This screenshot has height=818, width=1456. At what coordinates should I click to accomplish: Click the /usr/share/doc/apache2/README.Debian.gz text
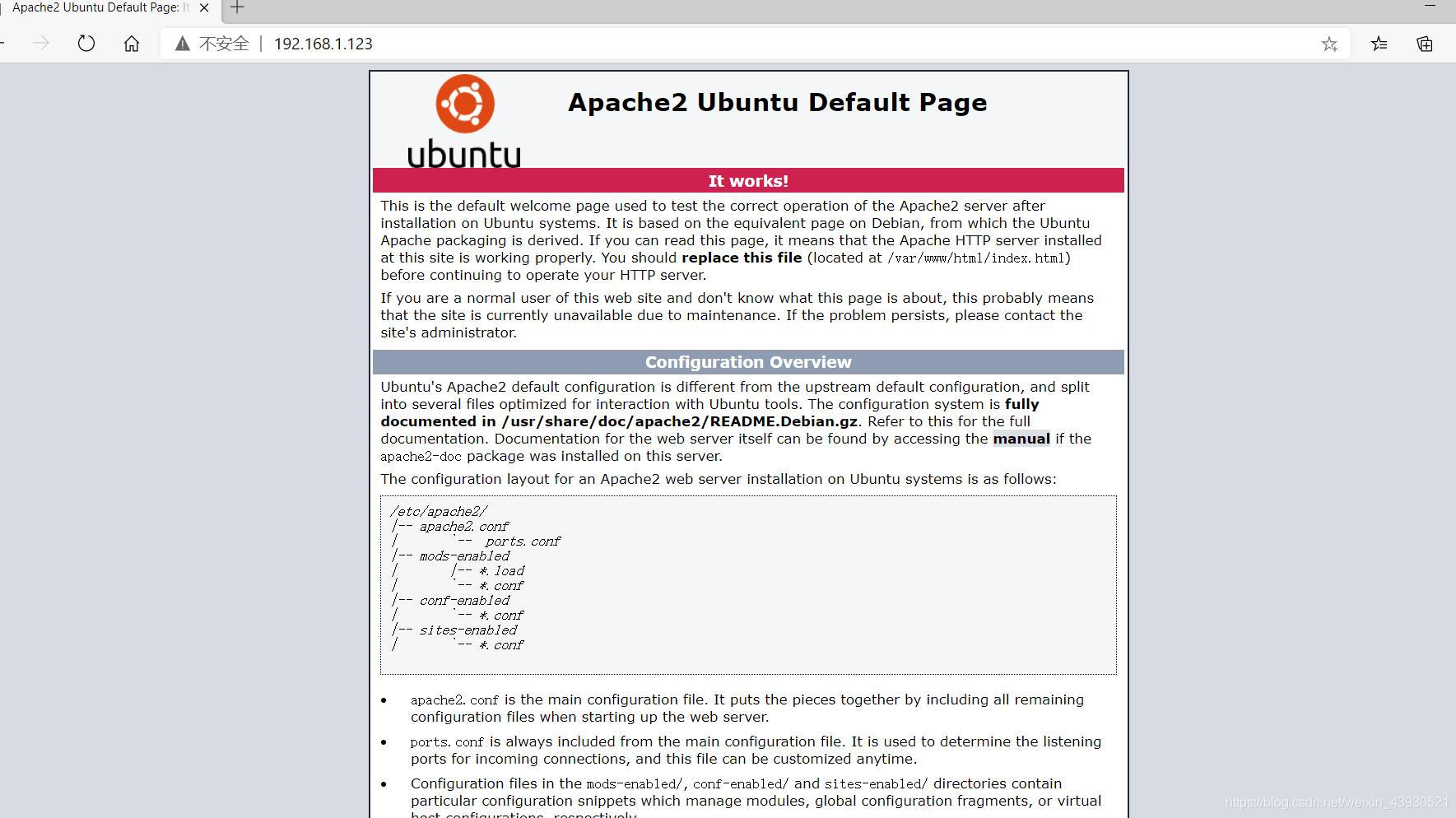coord(680,421)
